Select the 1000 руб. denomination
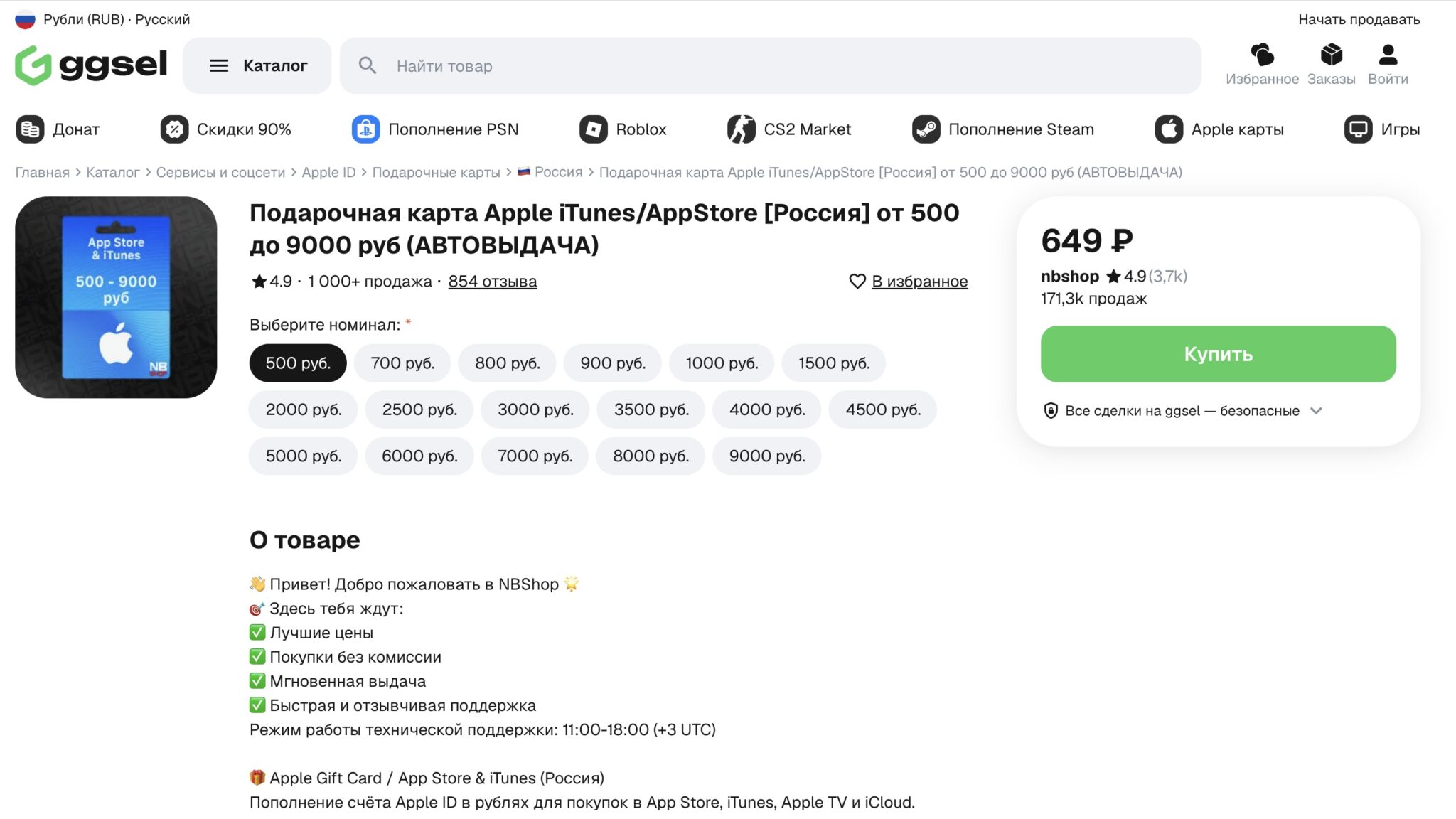The height and width of the screenshot is (819, 1456). coord(722,363)
